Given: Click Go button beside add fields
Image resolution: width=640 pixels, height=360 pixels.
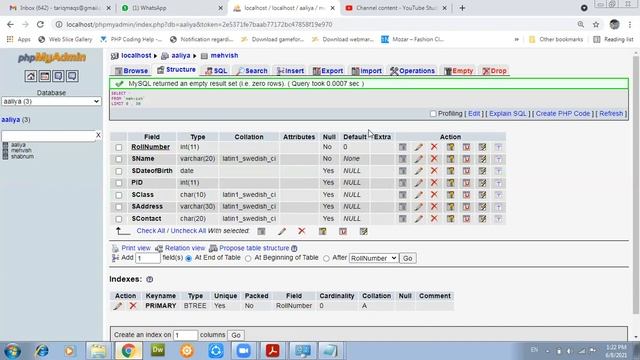Looking at the screenshot, I should (x=407, y=258).
